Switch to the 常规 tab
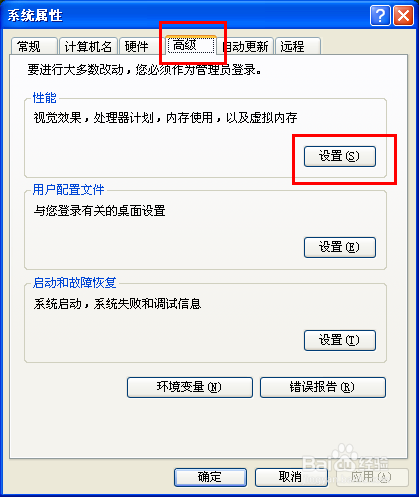Viewport: 419px width, 497px height. point(34,46)
